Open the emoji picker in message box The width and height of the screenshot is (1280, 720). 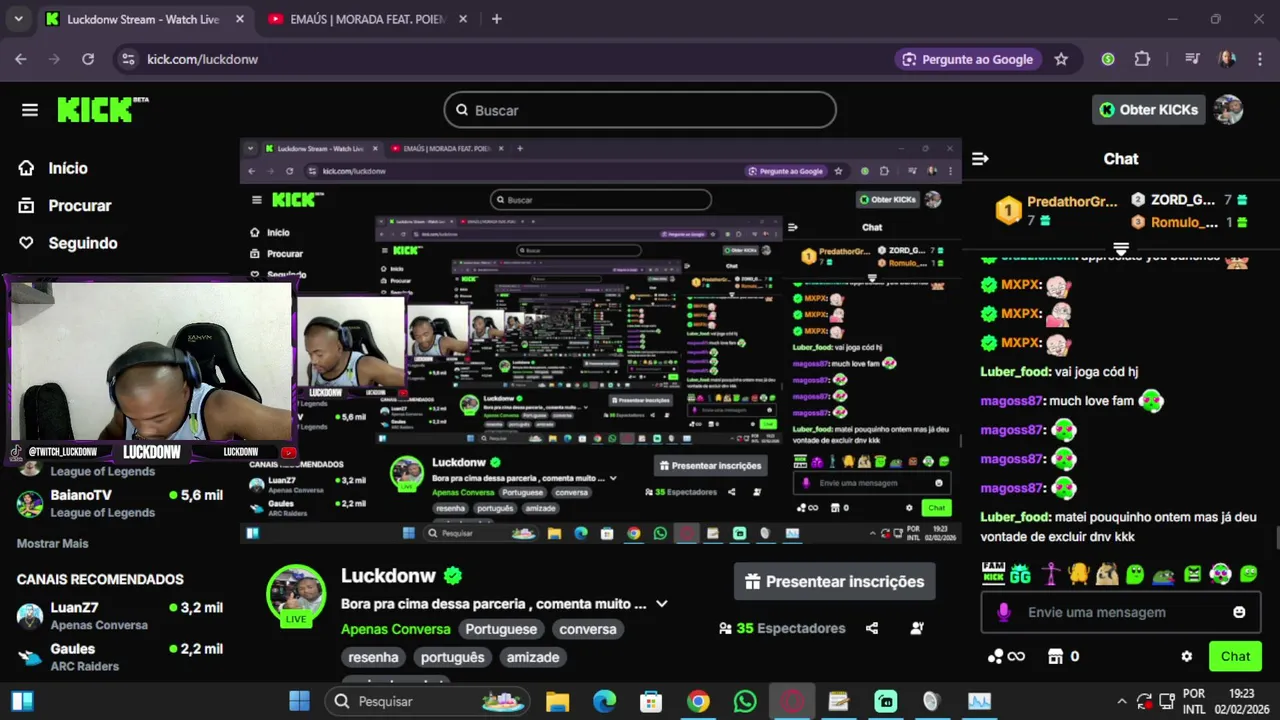point(1239,612)
